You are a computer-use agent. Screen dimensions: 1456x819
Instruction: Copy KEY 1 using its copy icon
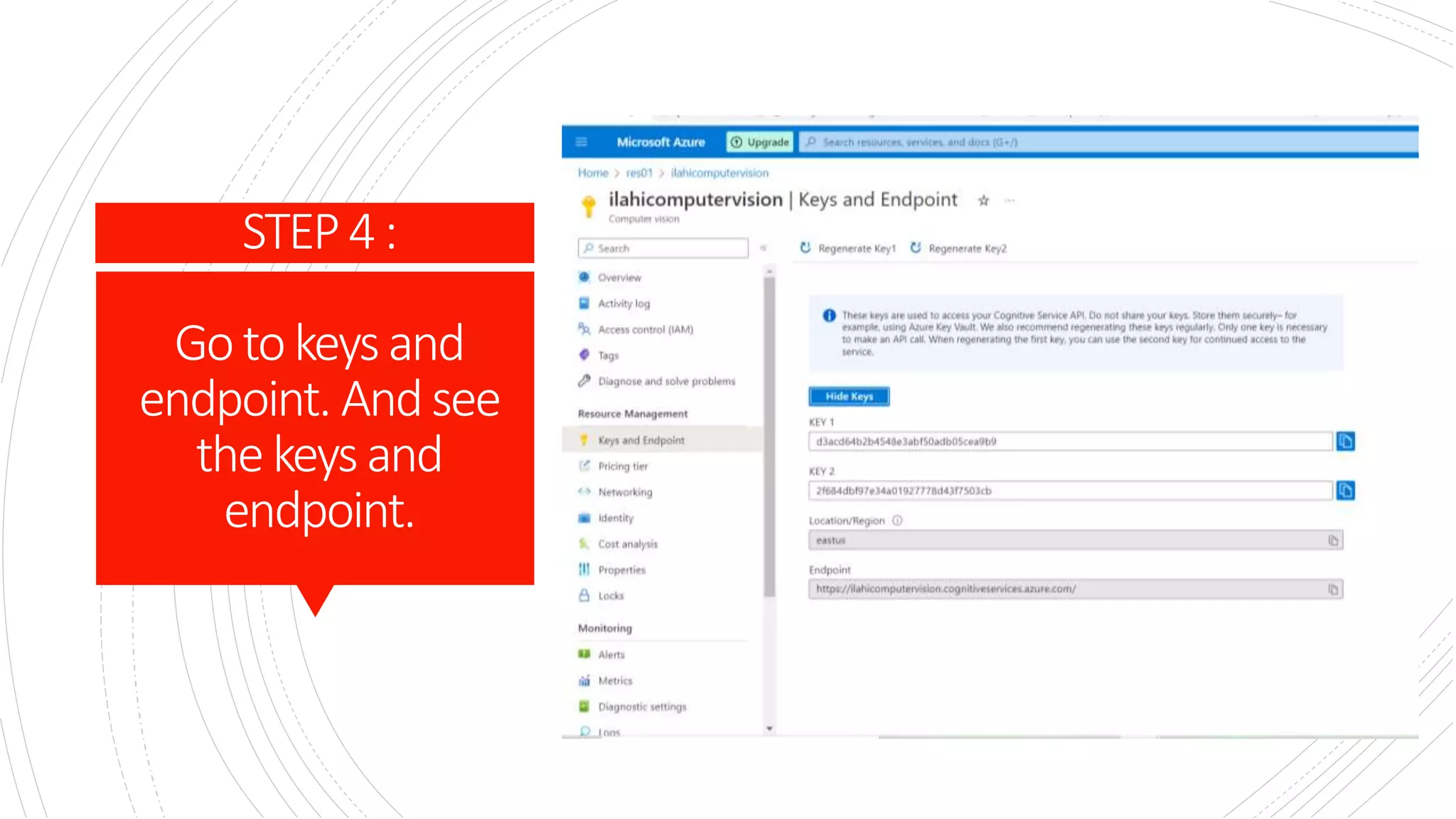[1345, 441]
